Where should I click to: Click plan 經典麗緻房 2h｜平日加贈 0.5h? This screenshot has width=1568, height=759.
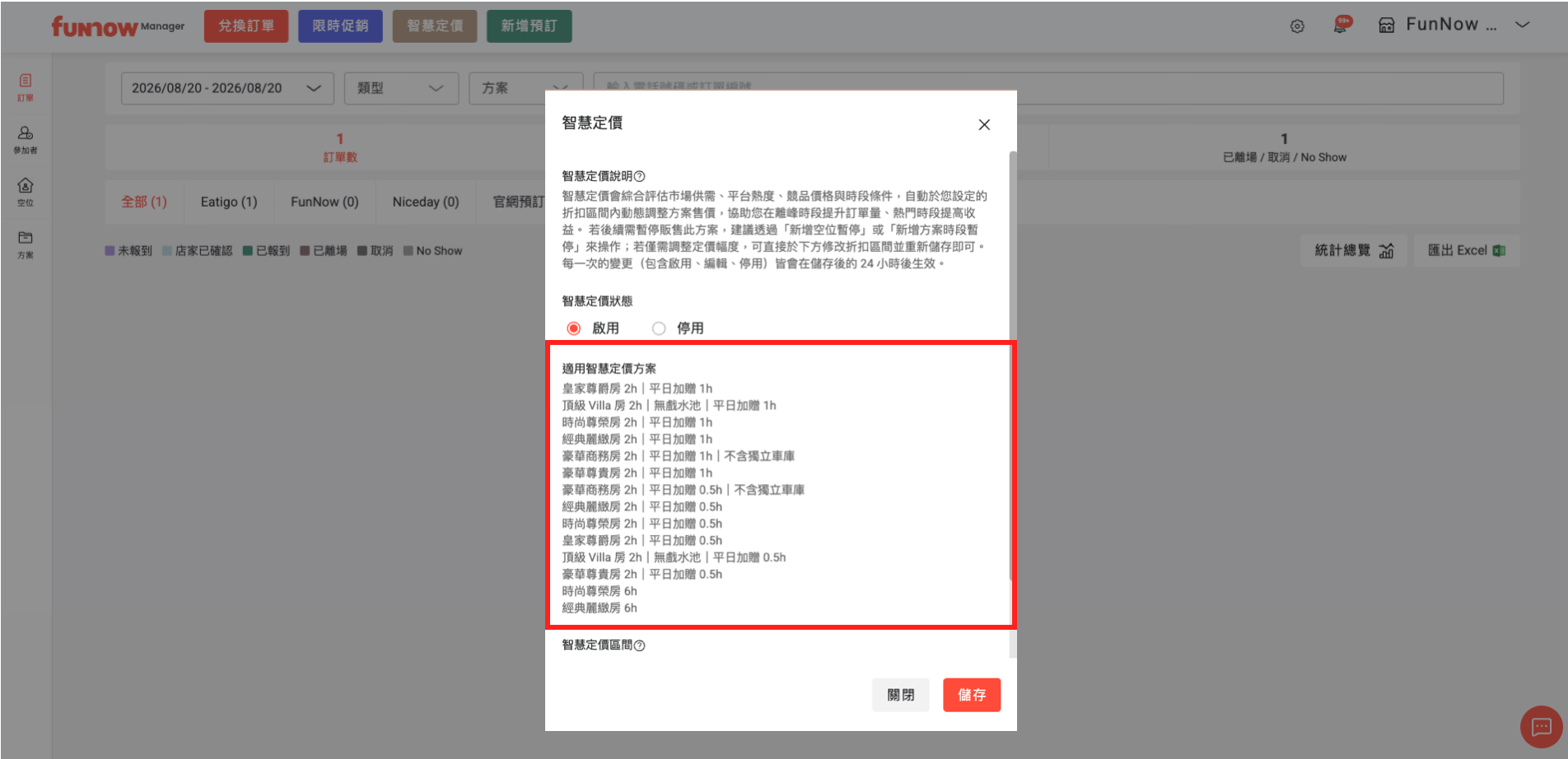pyautogui.click(x=642, y=507)
